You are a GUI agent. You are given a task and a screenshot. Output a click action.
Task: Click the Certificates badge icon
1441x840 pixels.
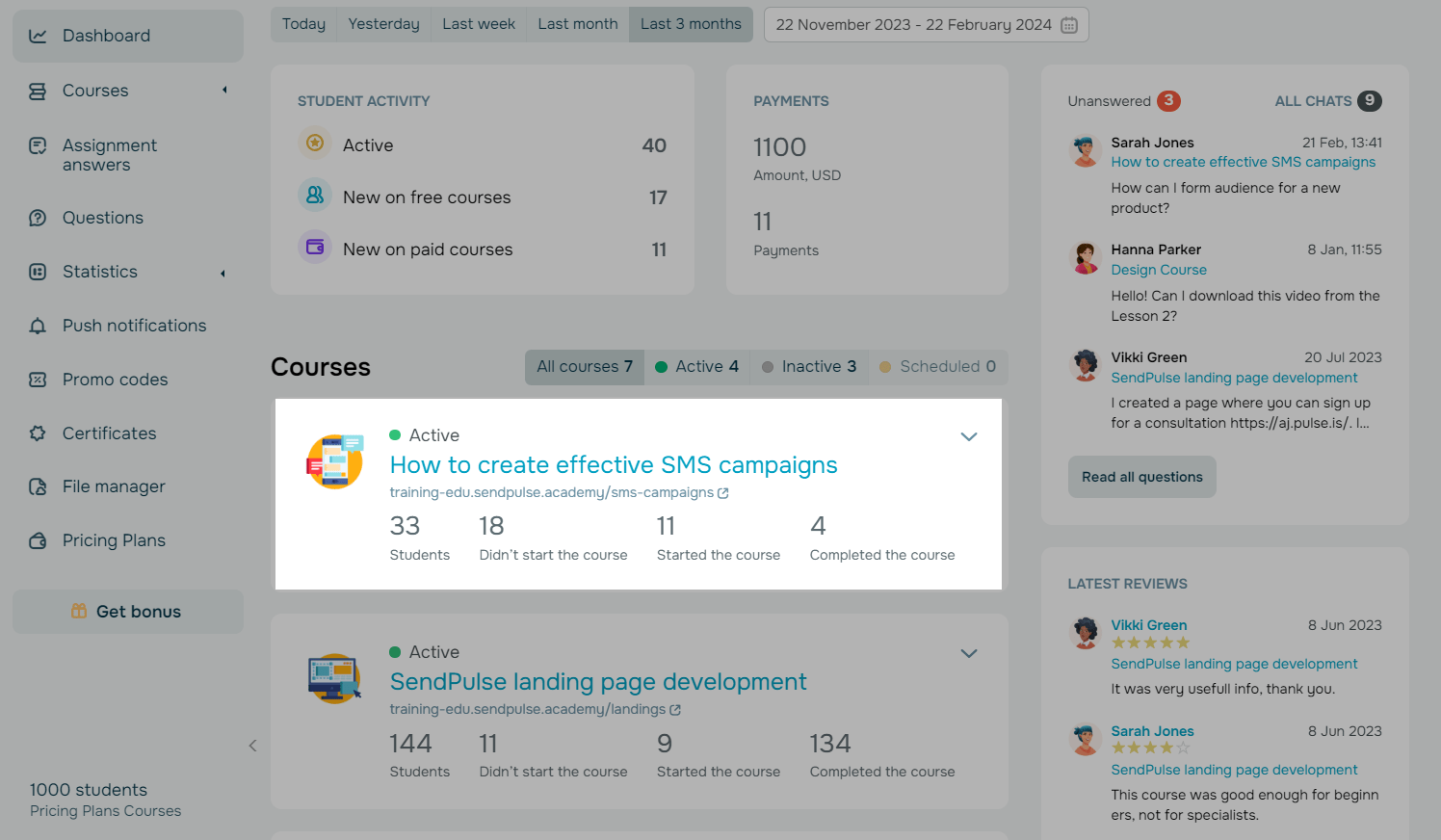coord(38,433)
